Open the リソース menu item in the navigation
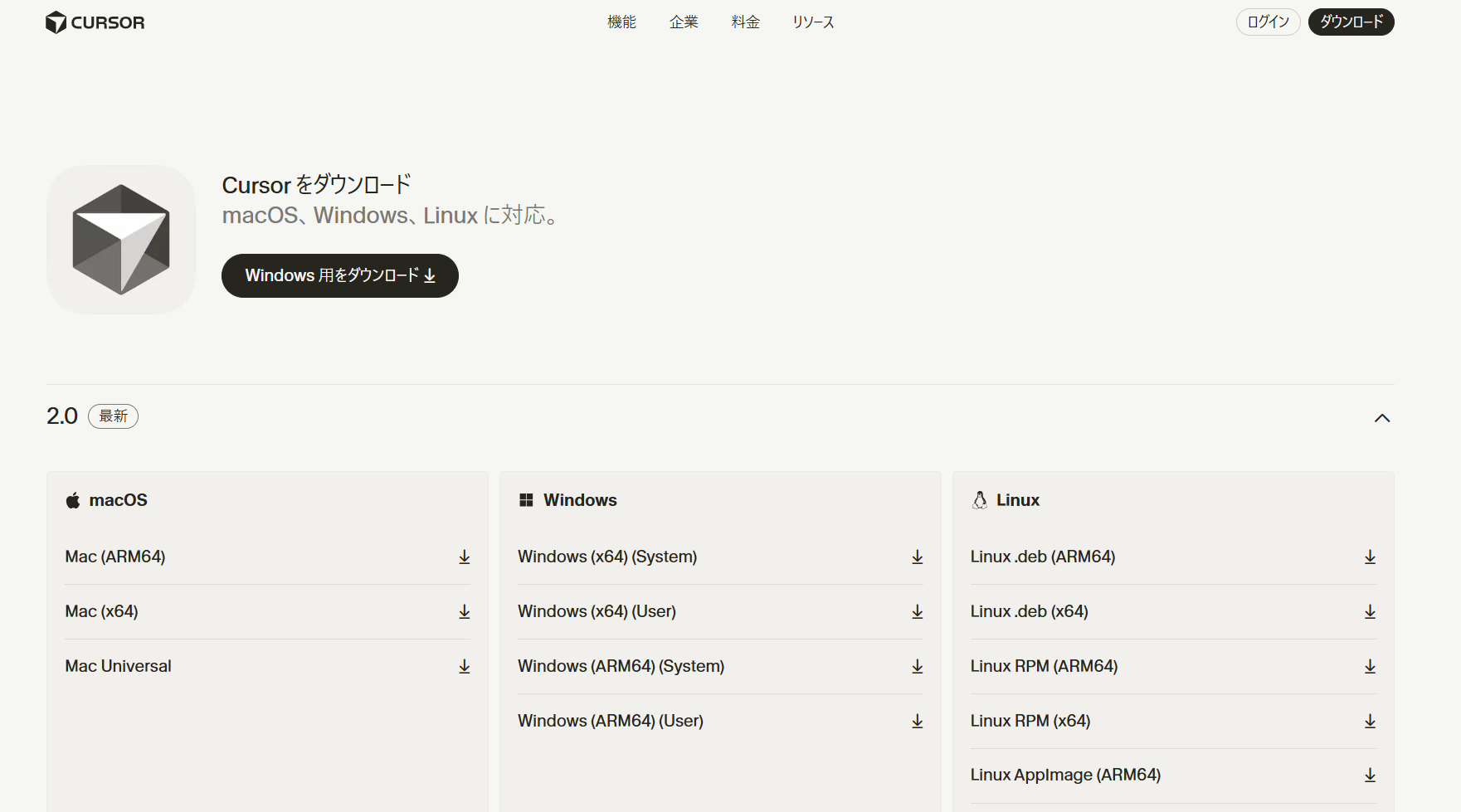This screenshot has width=1461, height=812. (812, 22)
